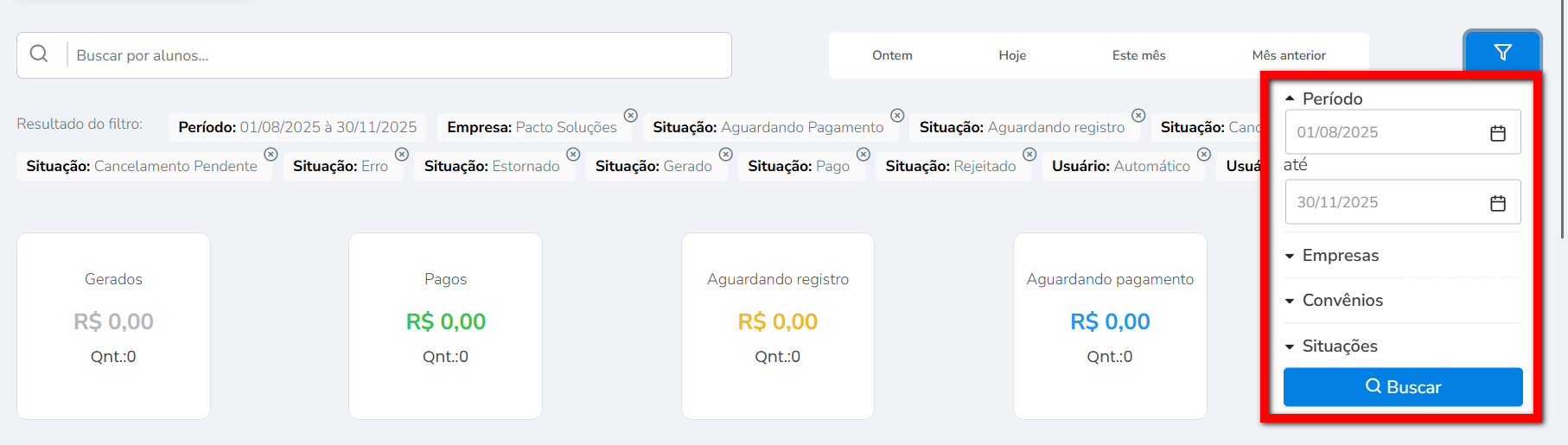Click the search magnifier icon
Image resolution: width=1568 pixels, height=445 pixels.
pyautogui.click(x=39, y=54)
